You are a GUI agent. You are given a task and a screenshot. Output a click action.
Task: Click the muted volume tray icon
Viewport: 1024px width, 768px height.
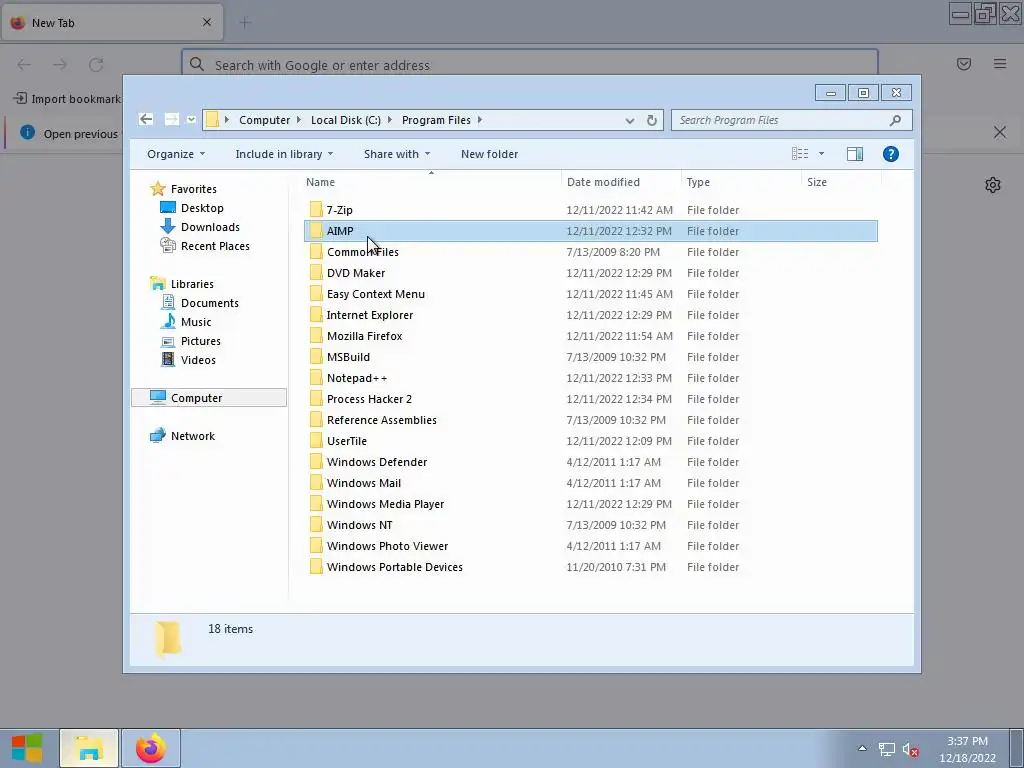(910, 749)
